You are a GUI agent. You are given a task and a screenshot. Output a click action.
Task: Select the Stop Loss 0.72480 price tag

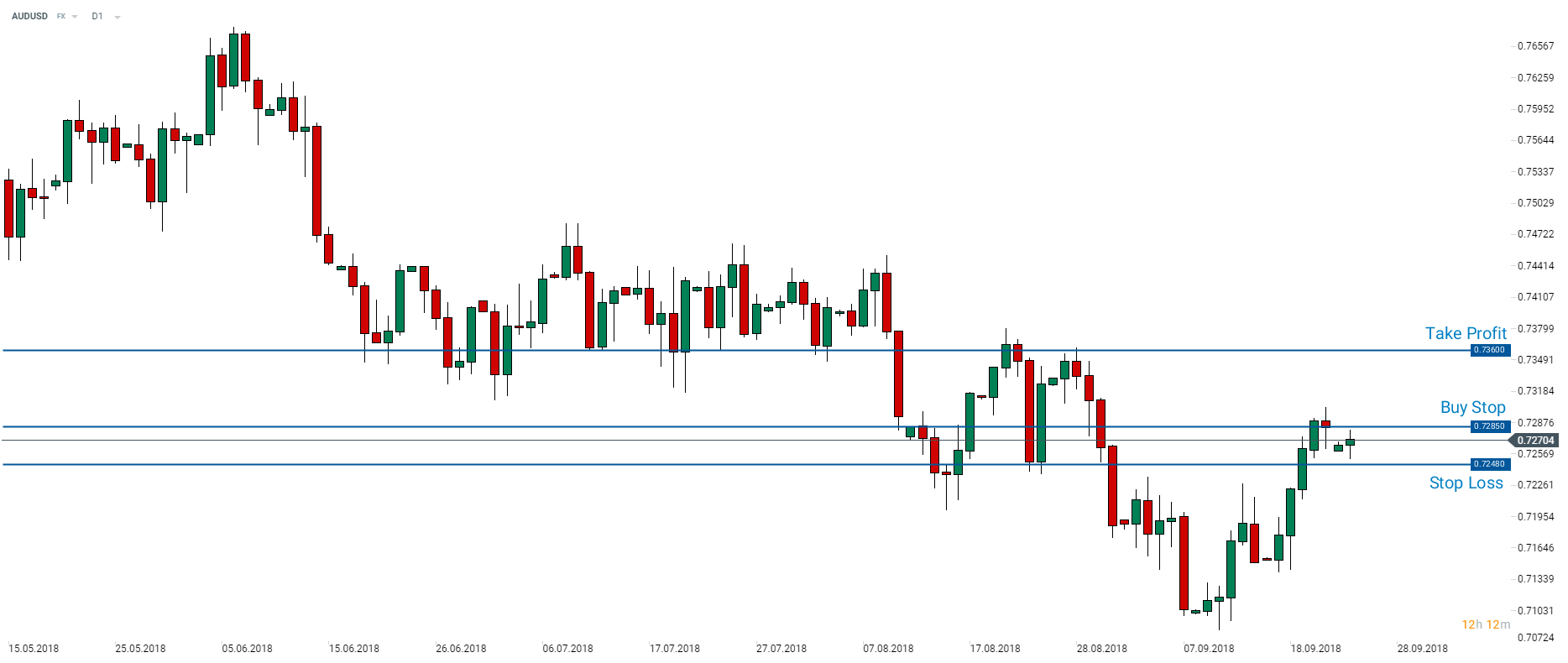pos(1490,464)
